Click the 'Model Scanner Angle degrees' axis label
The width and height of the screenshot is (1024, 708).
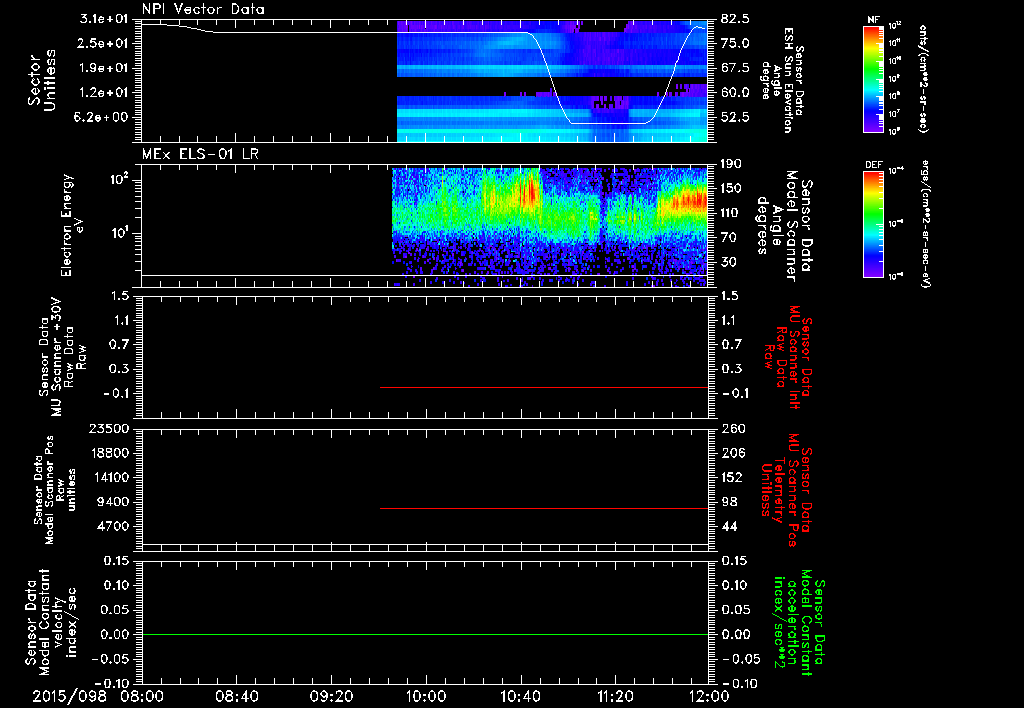784,226
